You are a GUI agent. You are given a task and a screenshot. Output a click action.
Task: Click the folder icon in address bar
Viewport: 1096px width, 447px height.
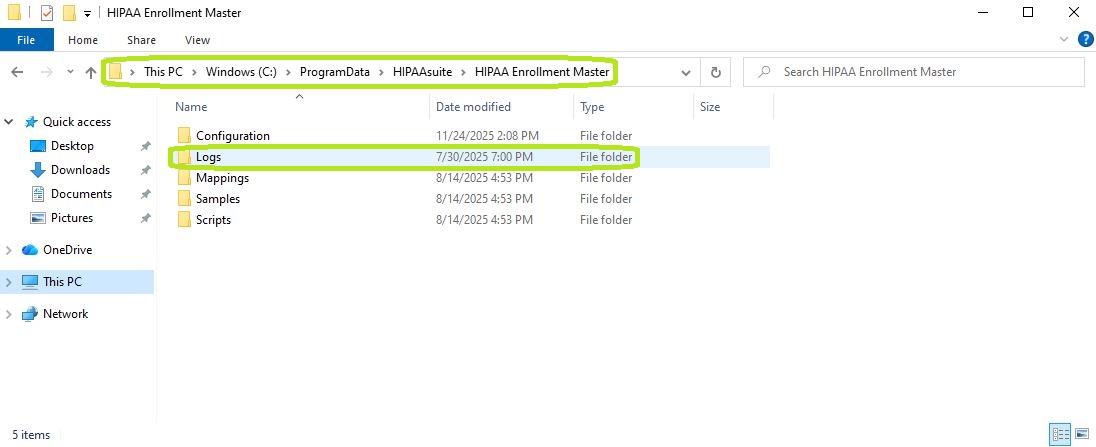point(115,71)
